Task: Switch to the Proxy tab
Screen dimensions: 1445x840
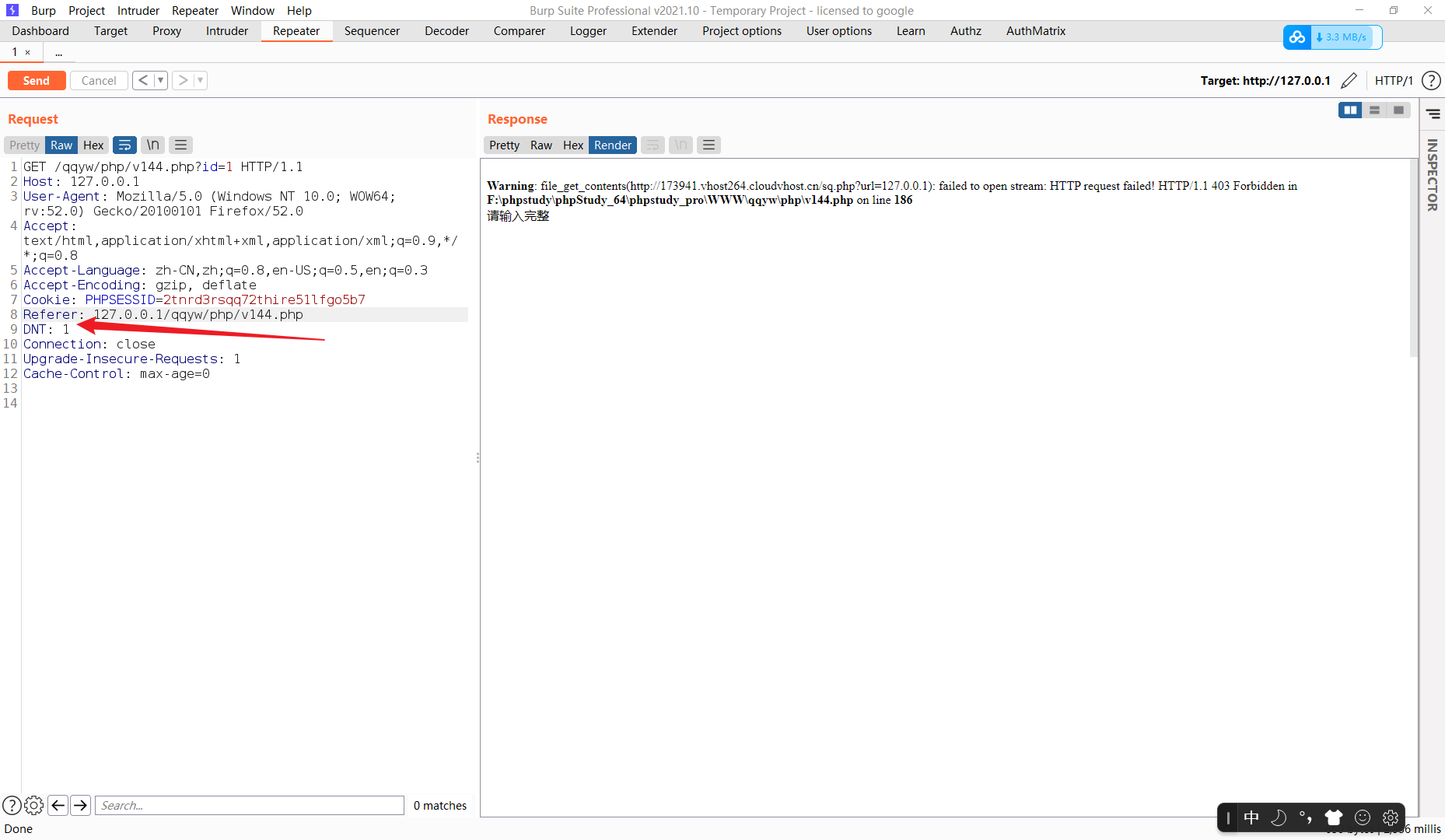Action: (x=166, y=31)
